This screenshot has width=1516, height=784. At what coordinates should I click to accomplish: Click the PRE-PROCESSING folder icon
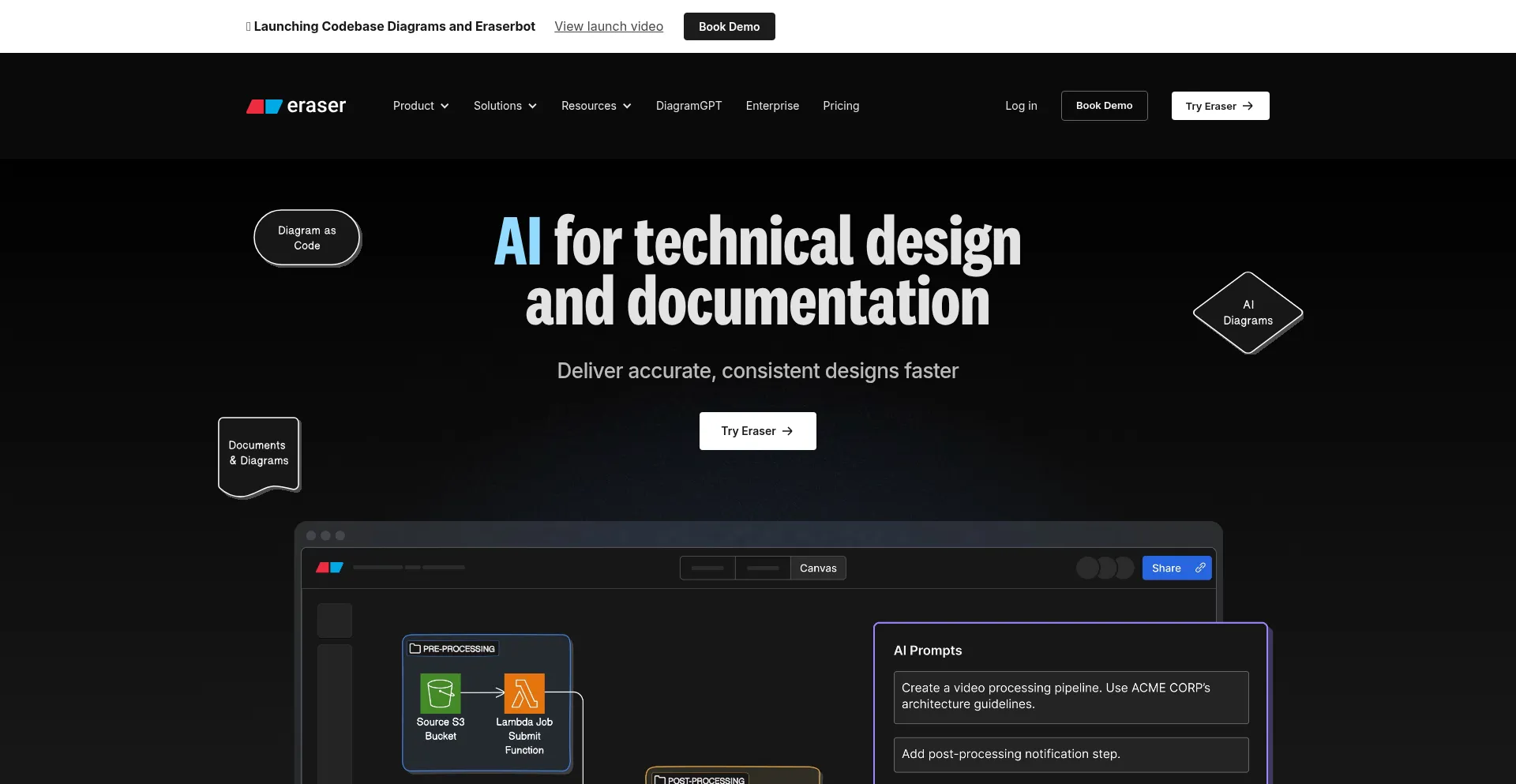[x=415, y=648]
